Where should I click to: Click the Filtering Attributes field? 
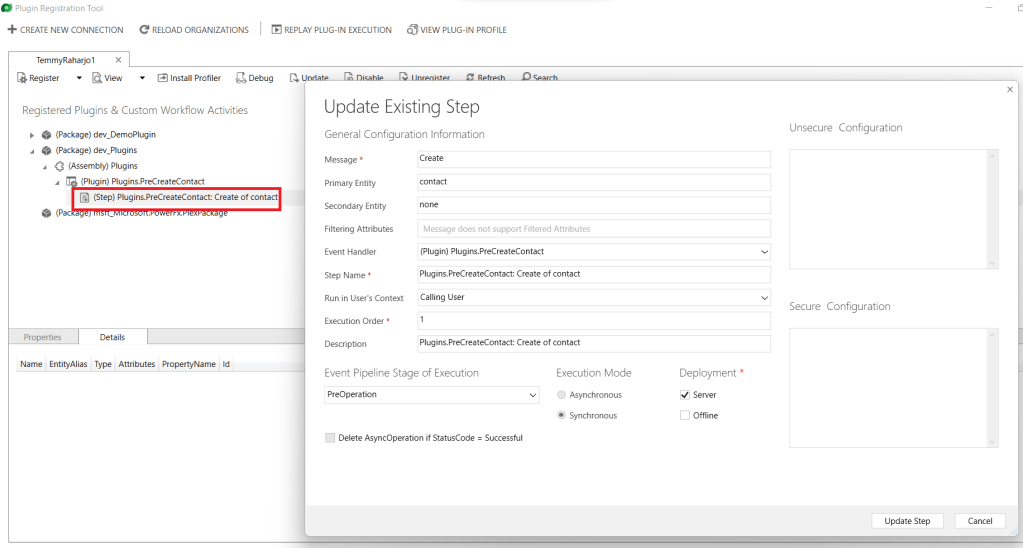tap(594, 228)
